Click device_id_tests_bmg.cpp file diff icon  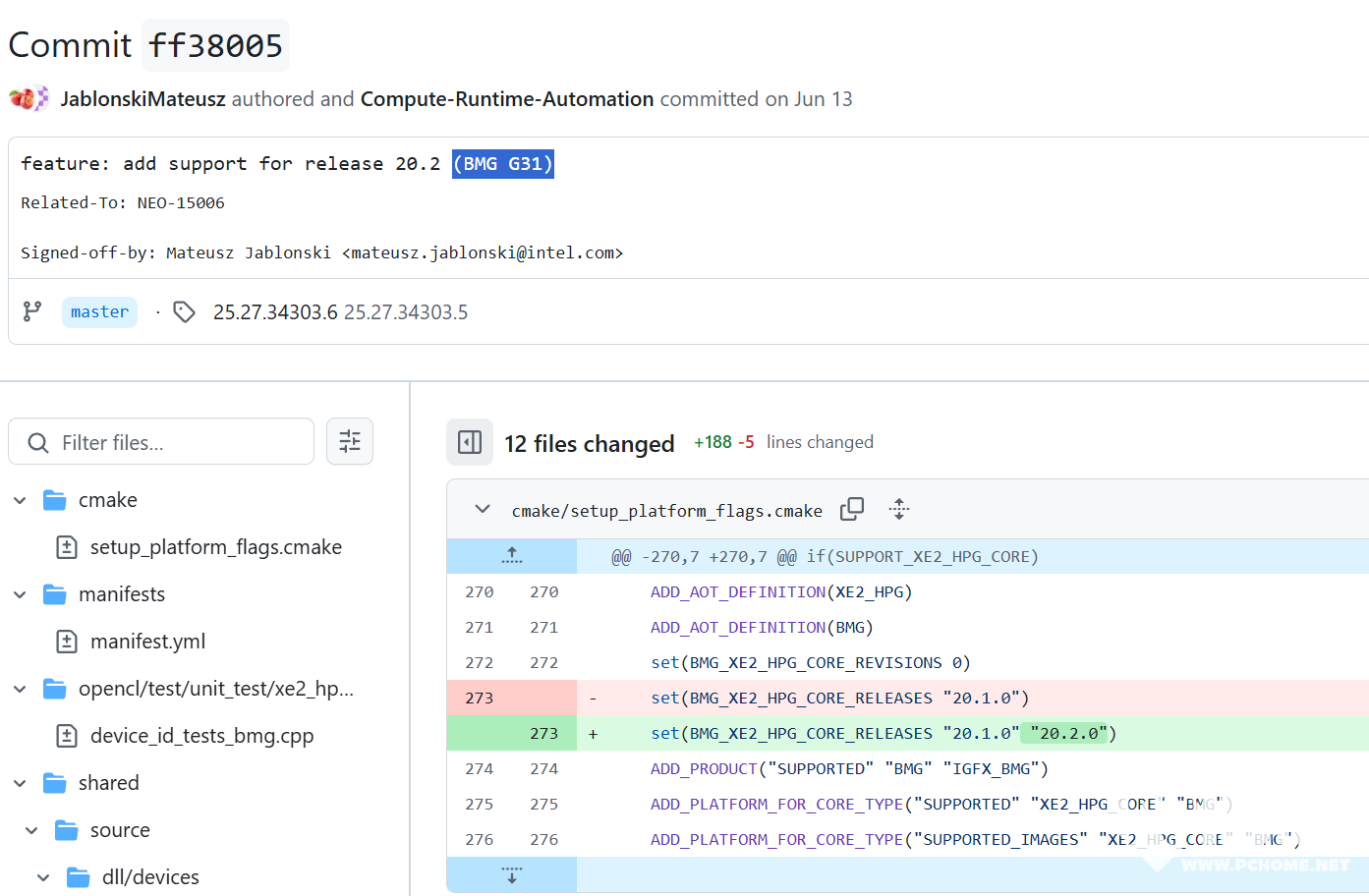[67, 736]
